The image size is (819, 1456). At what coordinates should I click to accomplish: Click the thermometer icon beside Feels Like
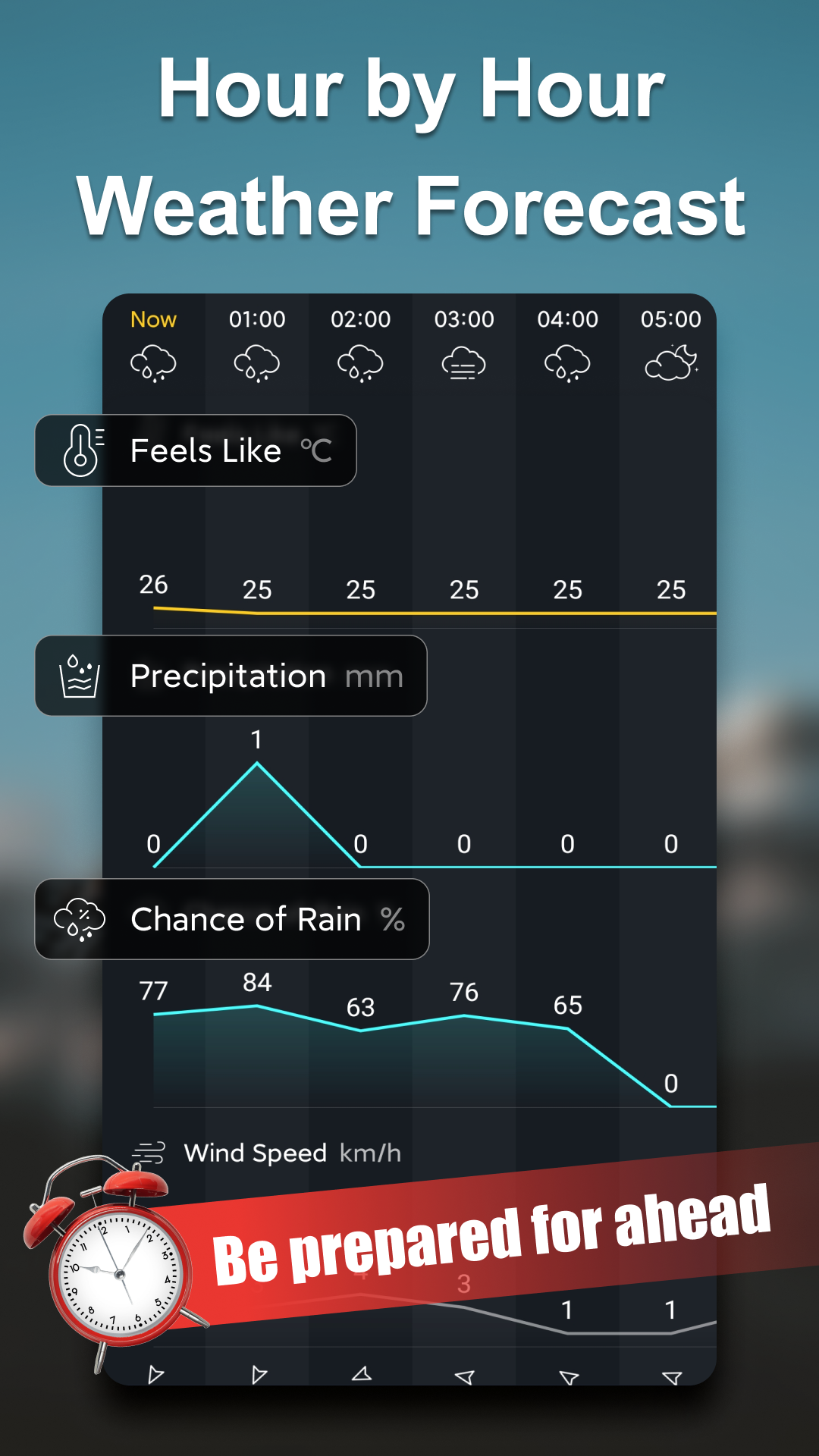(x=83, y=450)
